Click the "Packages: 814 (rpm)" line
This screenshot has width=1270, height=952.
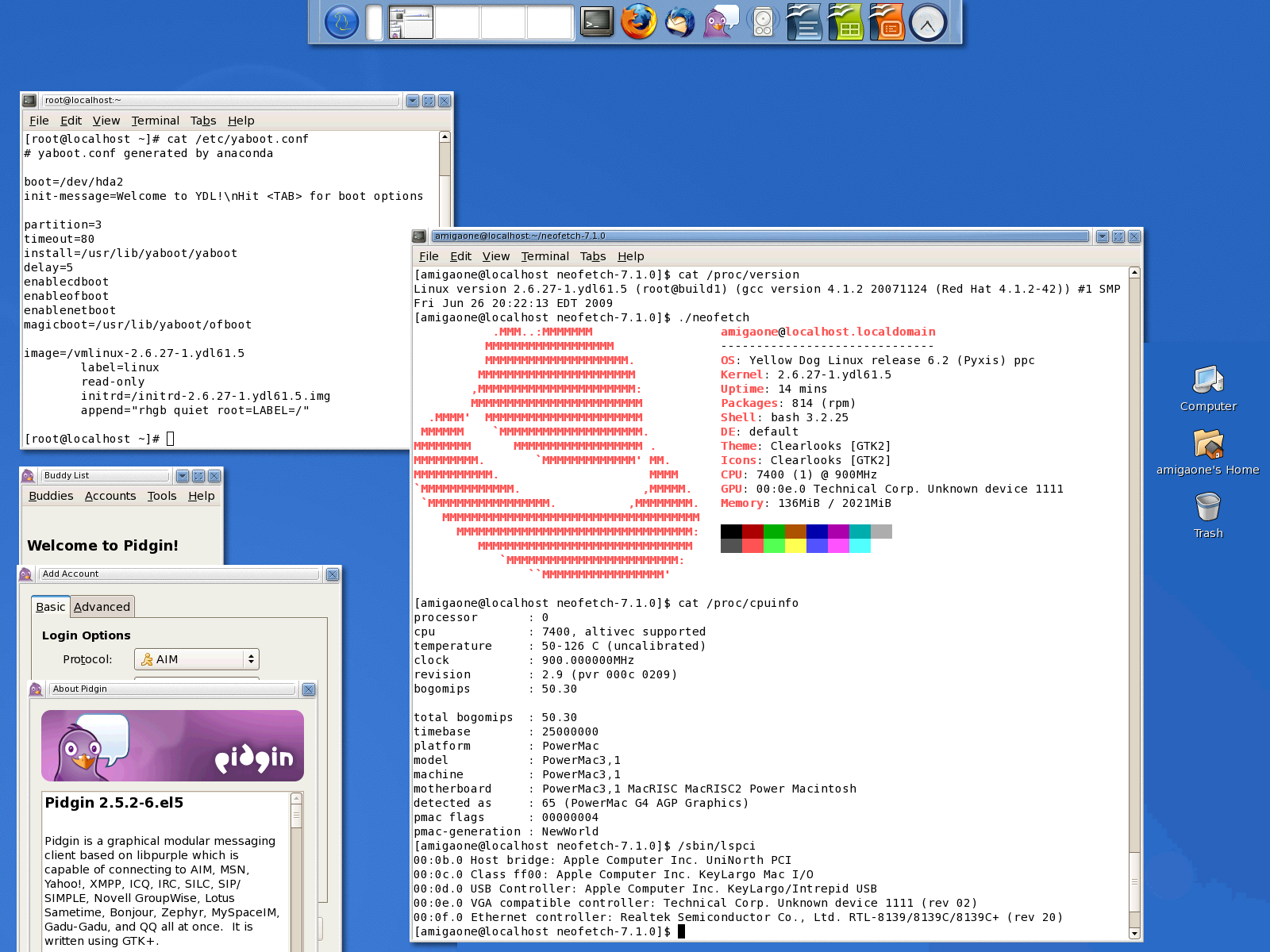[788, 404]
